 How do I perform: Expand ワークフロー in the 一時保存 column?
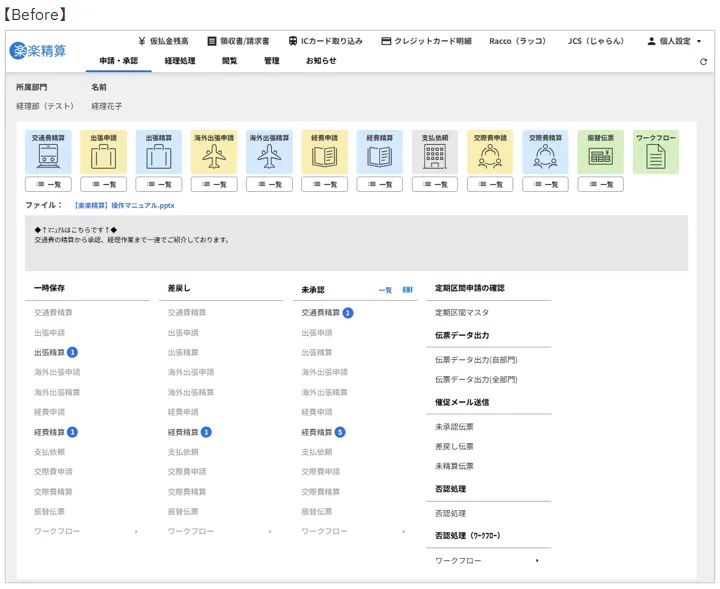[86, 531]
